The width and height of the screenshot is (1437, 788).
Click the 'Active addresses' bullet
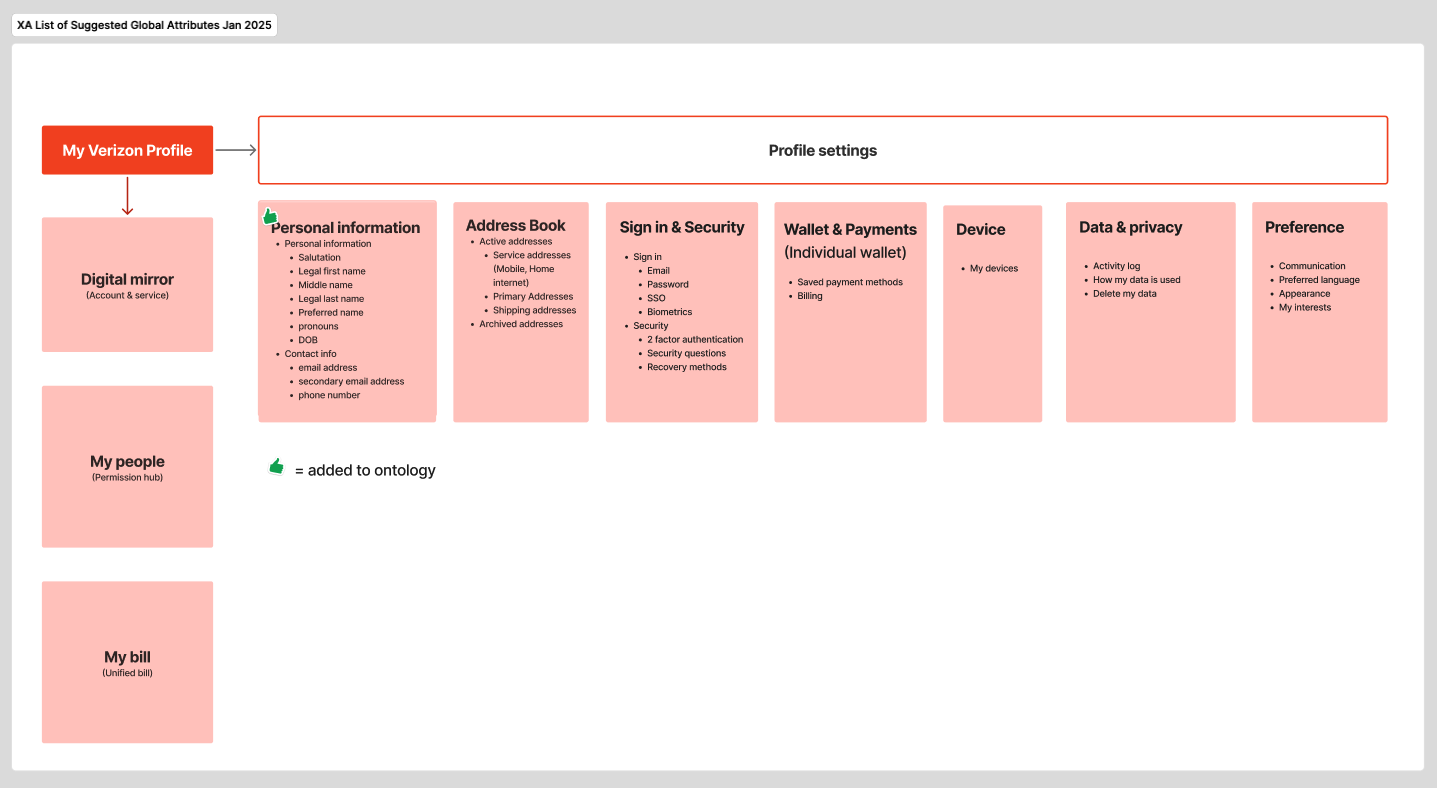coord(515,242)
